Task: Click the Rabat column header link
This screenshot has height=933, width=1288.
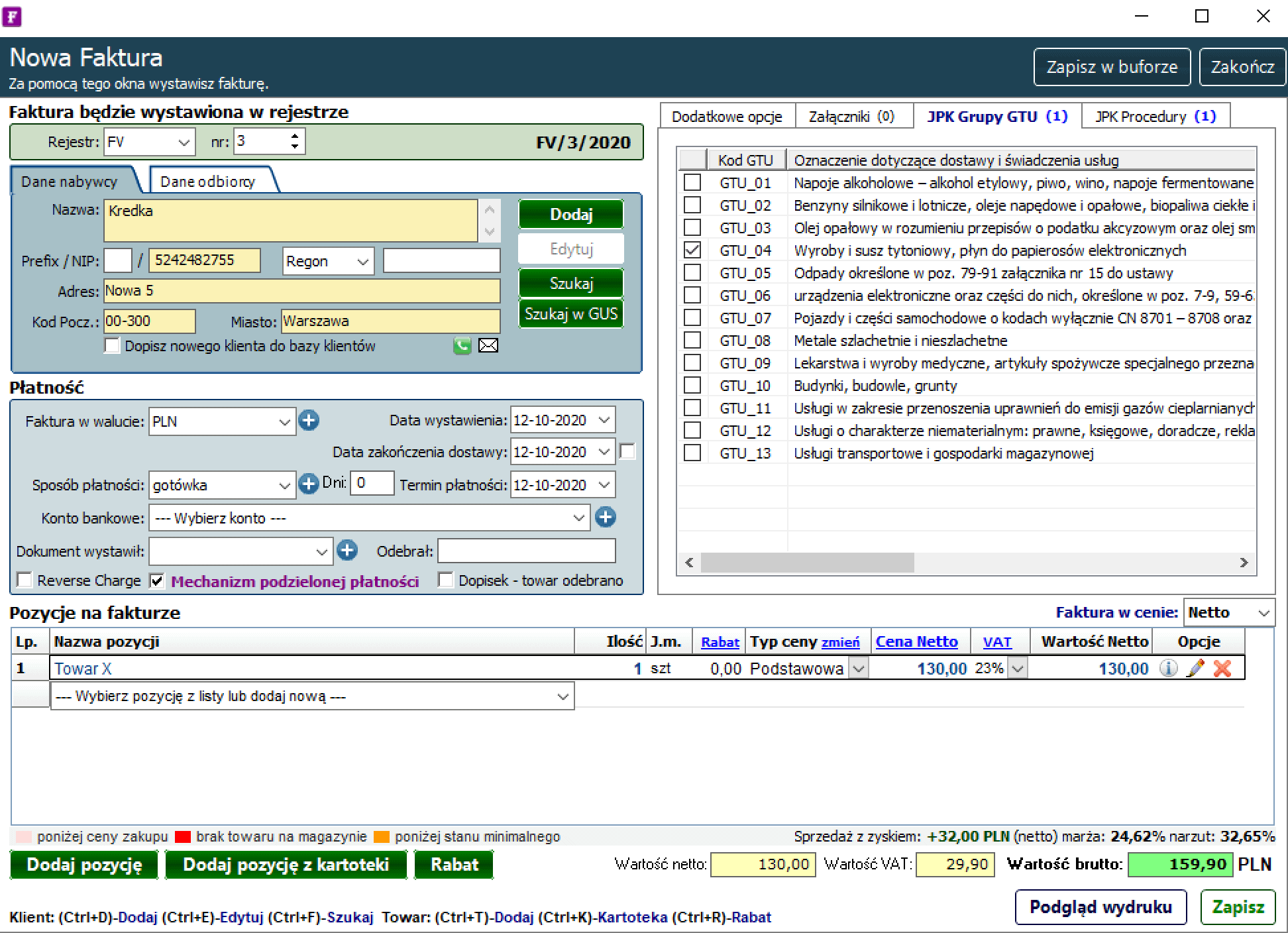Action: coord(720,642)
